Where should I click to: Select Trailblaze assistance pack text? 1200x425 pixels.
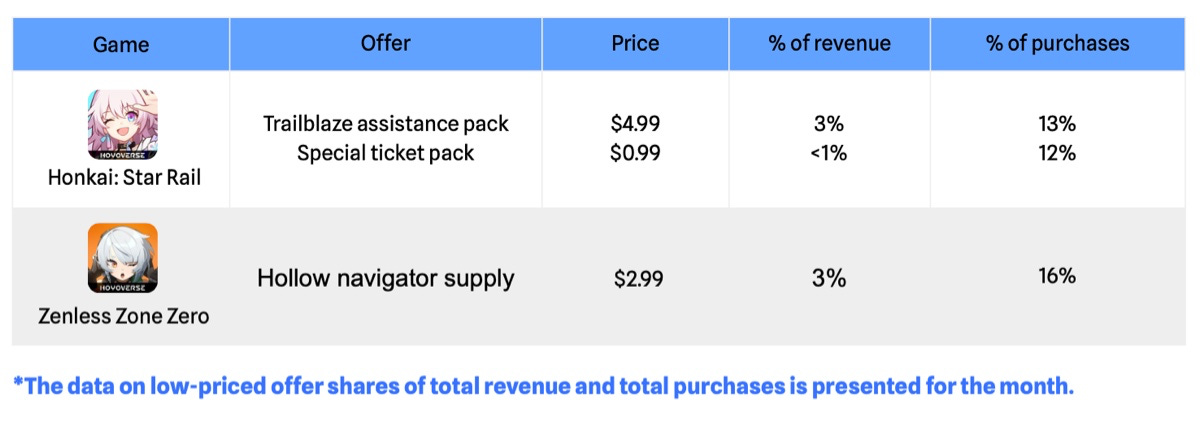(x=386, y=124)
